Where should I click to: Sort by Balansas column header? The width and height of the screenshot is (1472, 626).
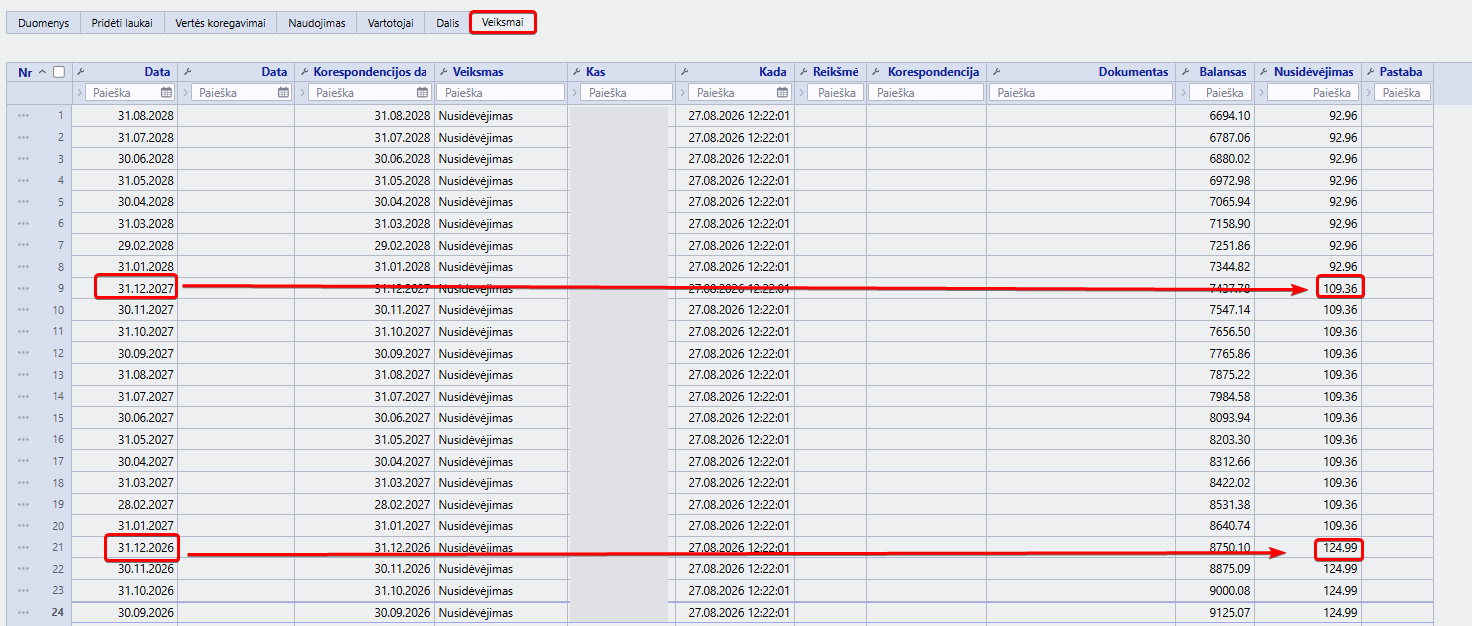(1223, 72)
